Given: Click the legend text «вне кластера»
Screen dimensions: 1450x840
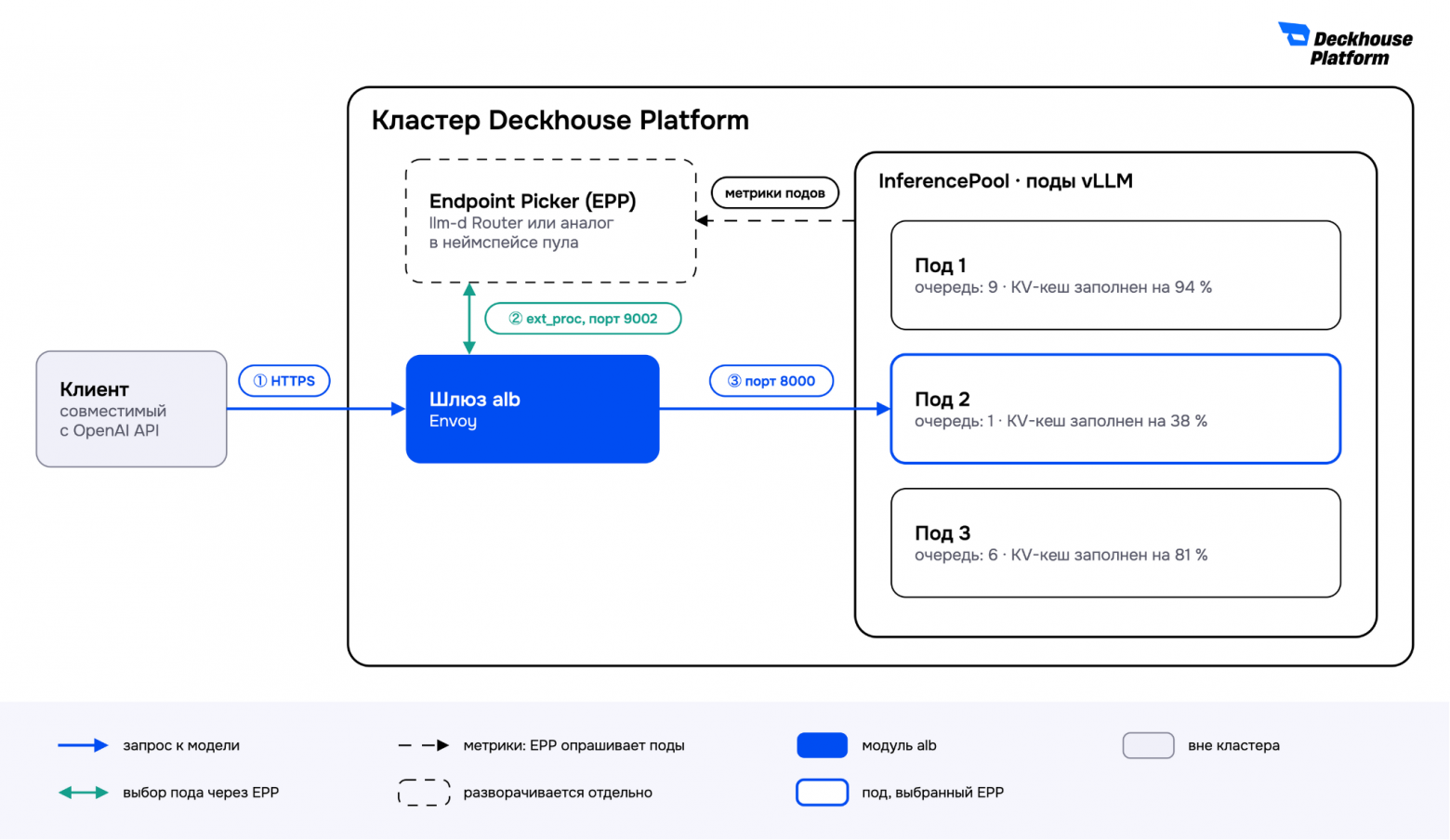Looking at the screenshot, I should tap(1233, 745).
